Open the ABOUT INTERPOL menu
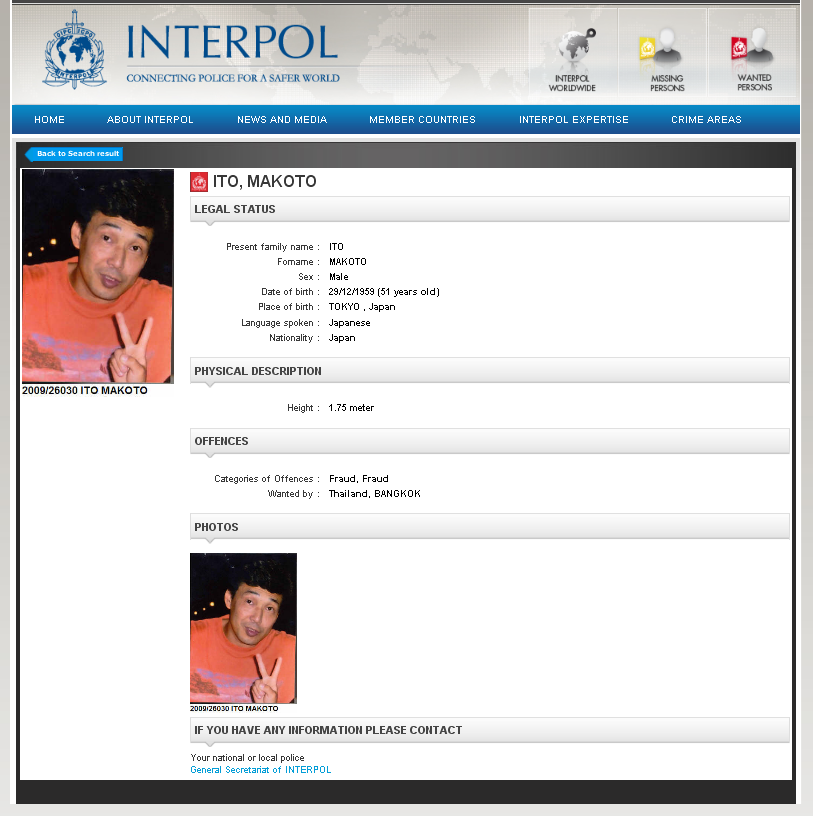This screenshot has width=813, height=816. (x=150, y=120)
